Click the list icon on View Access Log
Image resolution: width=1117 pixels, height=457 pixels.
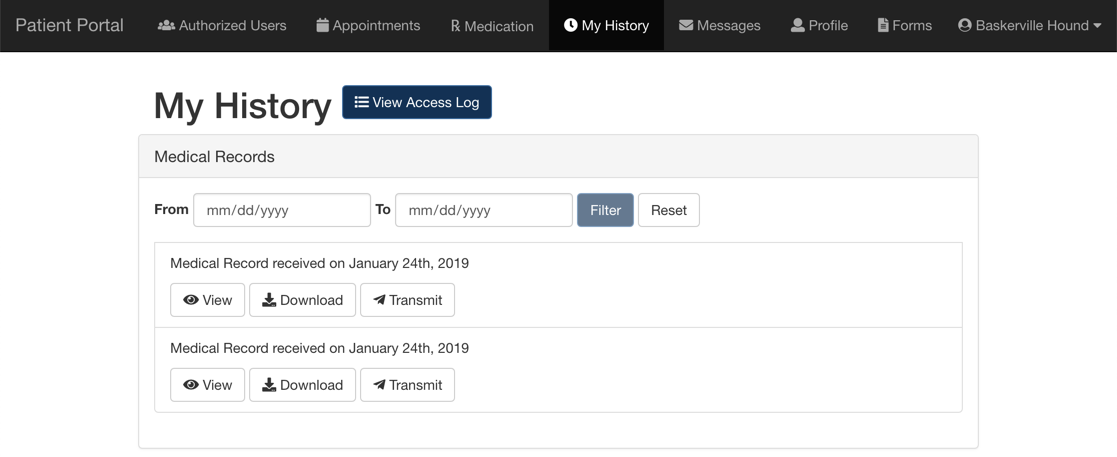361,102
